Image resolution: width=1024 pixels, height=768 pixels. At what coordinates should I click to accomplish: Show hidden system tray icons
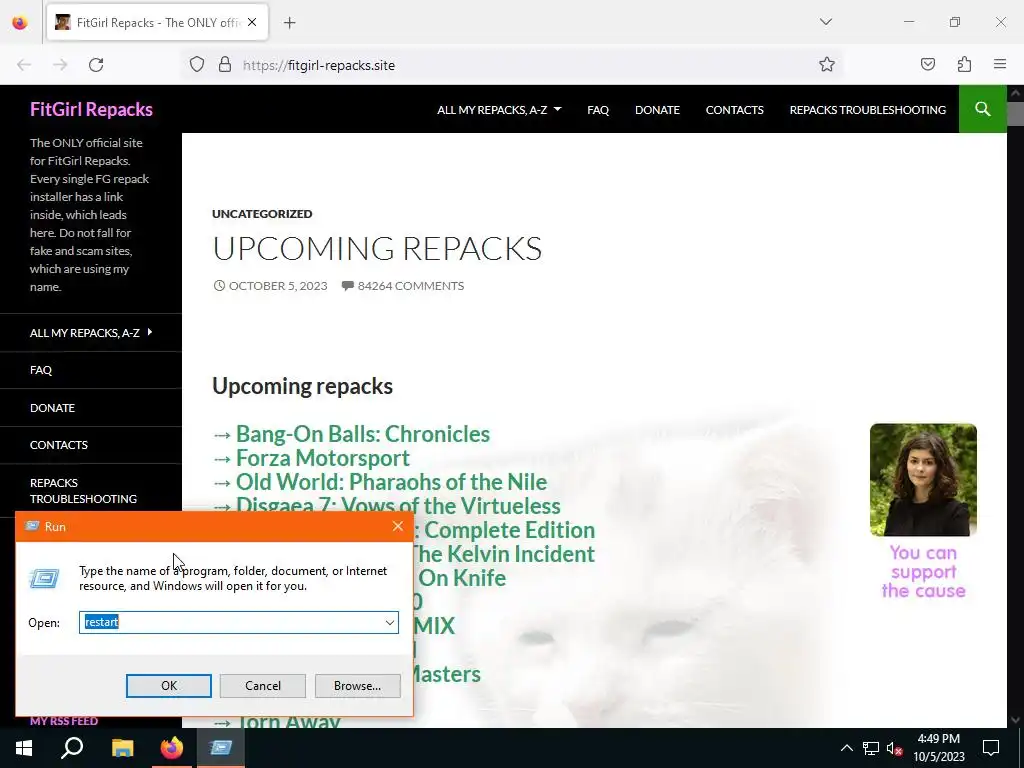point(846,748)
